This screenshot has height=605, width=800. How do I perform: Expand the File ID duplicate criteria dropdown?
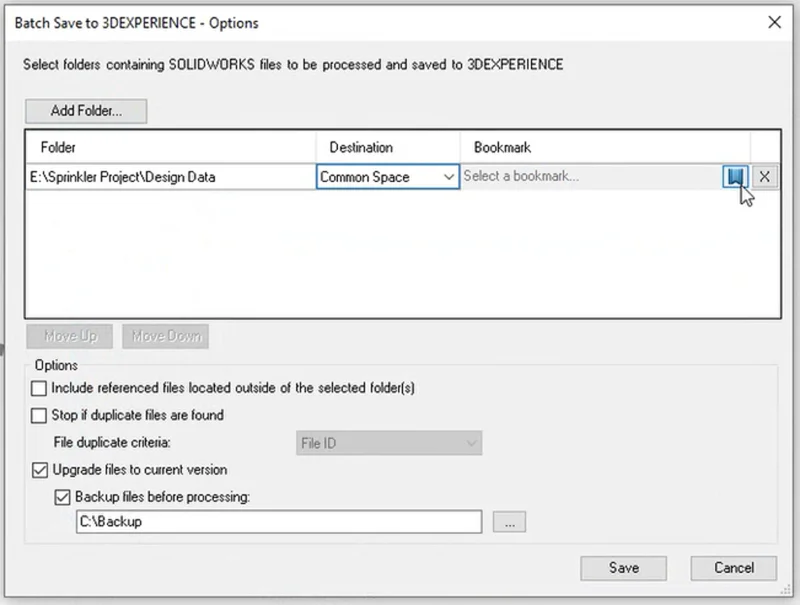389,443
